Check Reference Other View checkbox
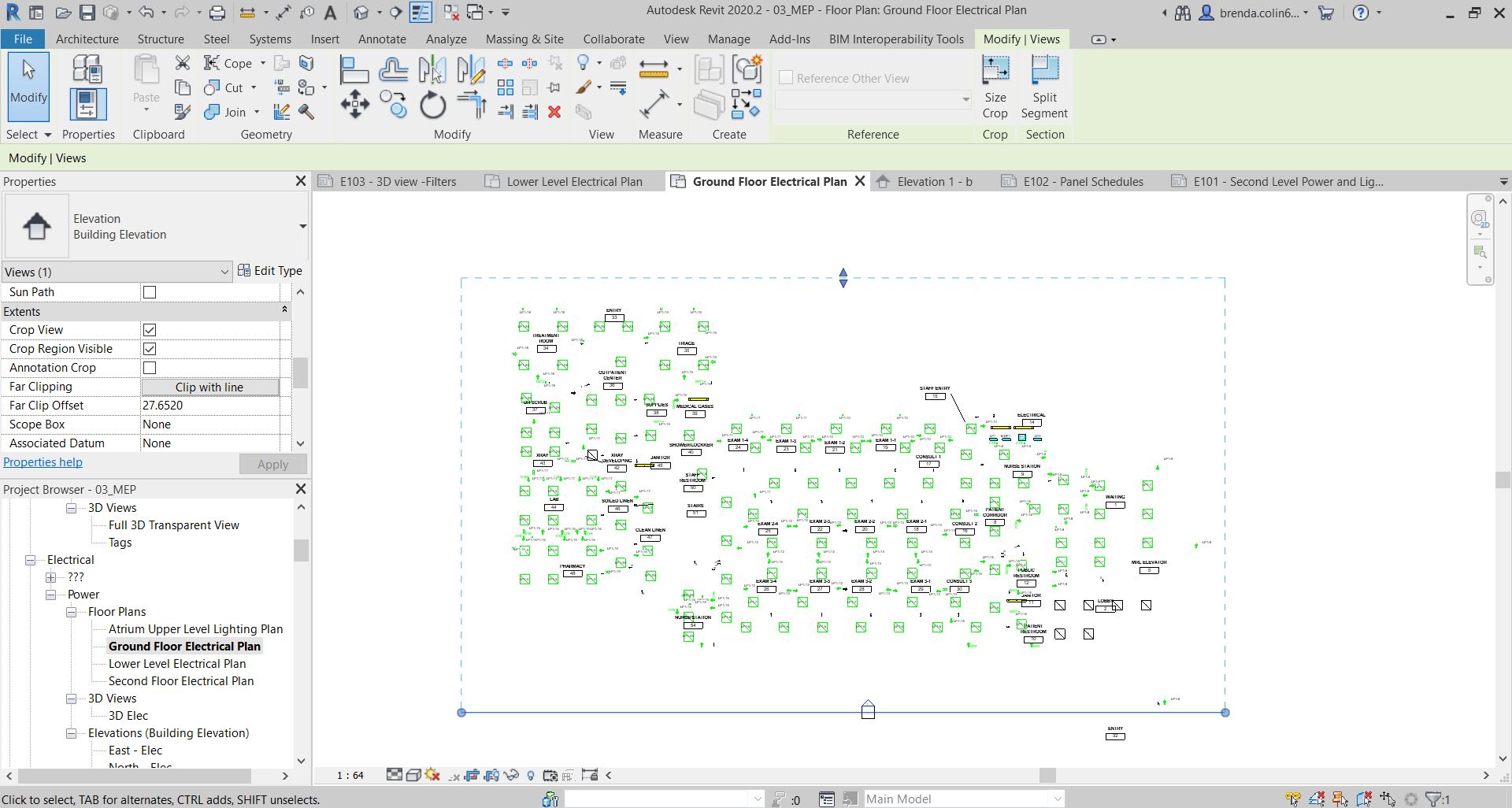Viewport: 1512px width, 808px height. pyautogui.click(x=785, y=78)
